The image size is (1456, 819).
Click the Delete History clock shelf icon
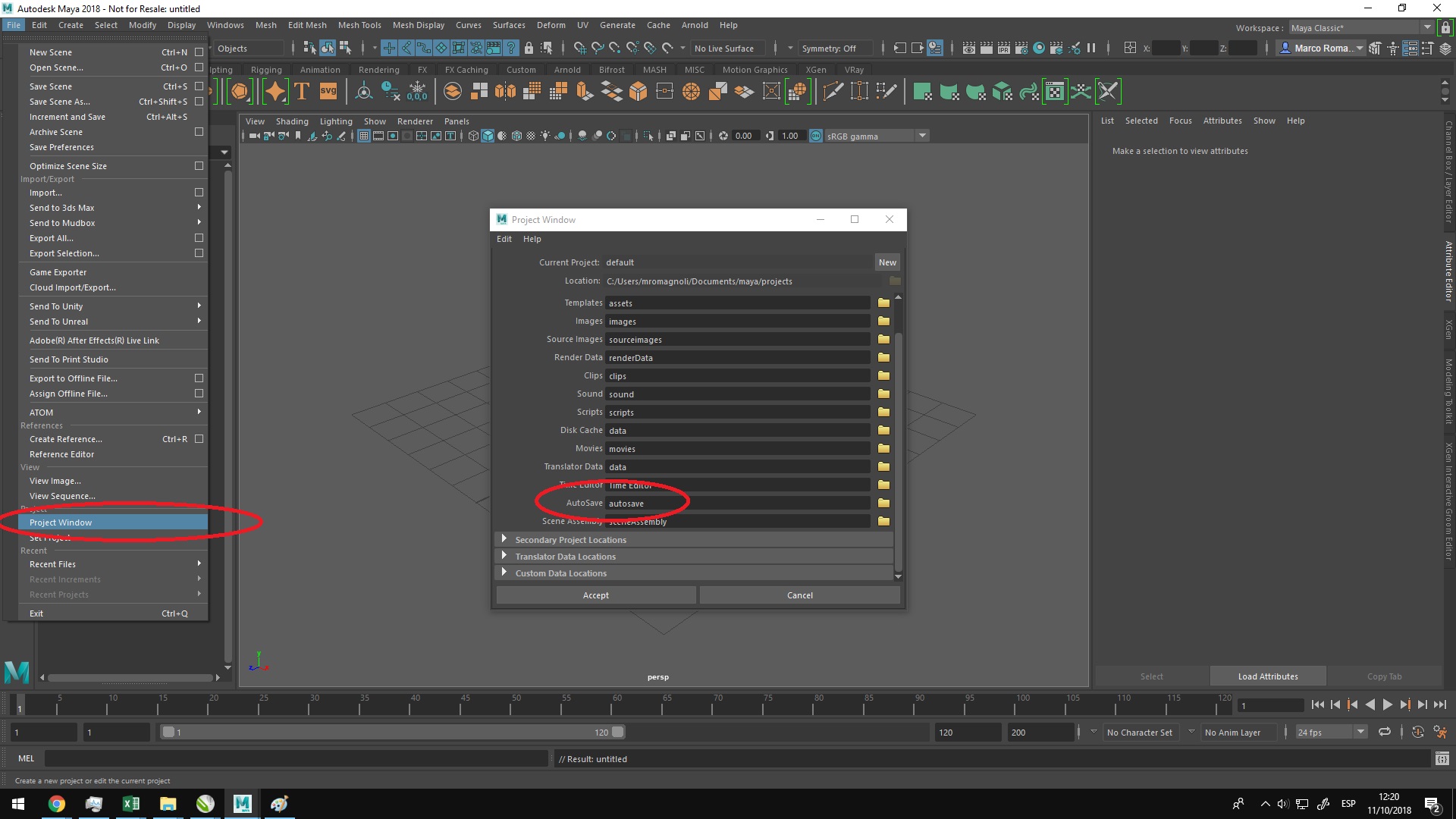point(391,92)
